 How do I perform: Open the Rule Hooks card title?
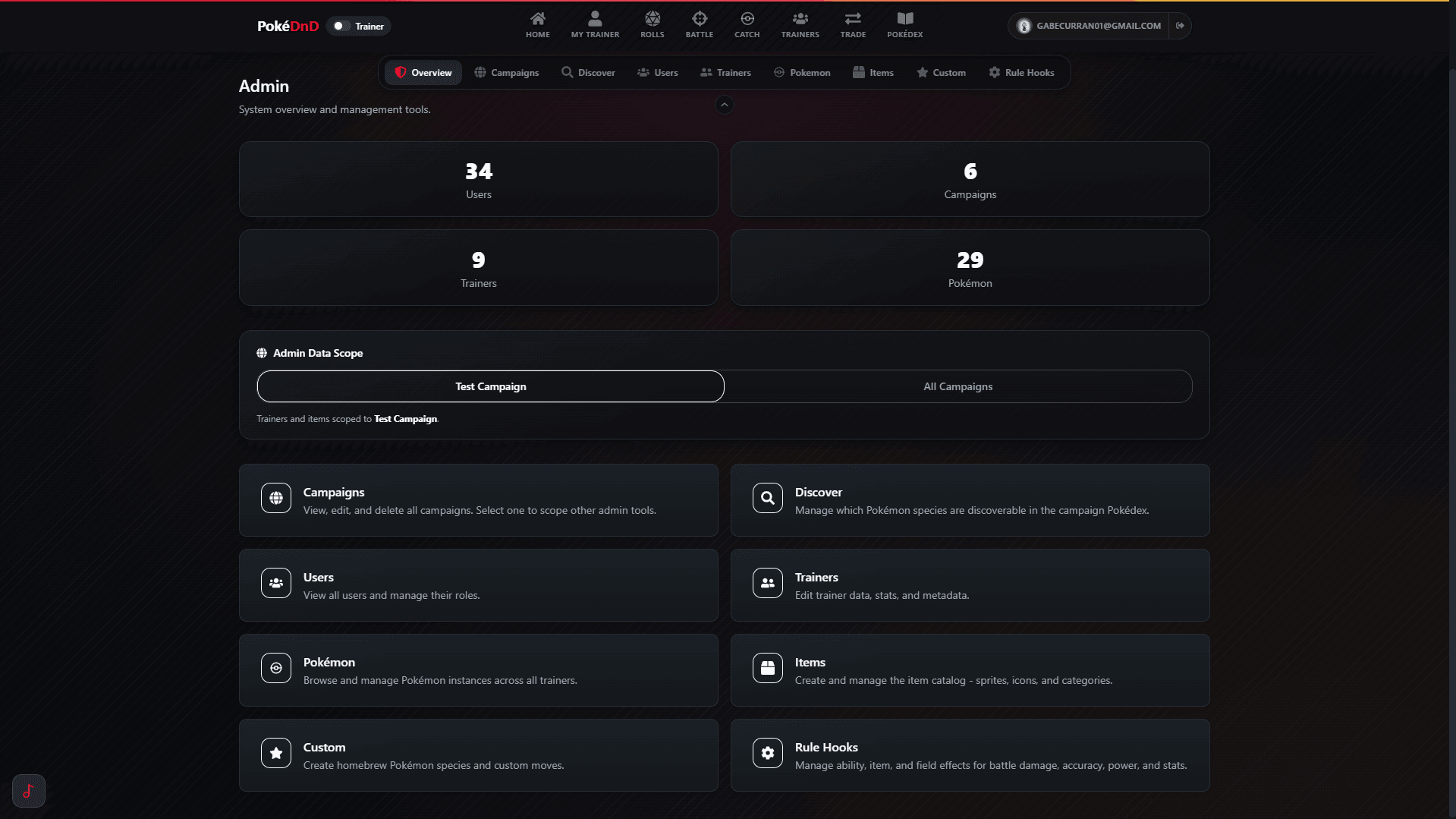pos(826,747)
